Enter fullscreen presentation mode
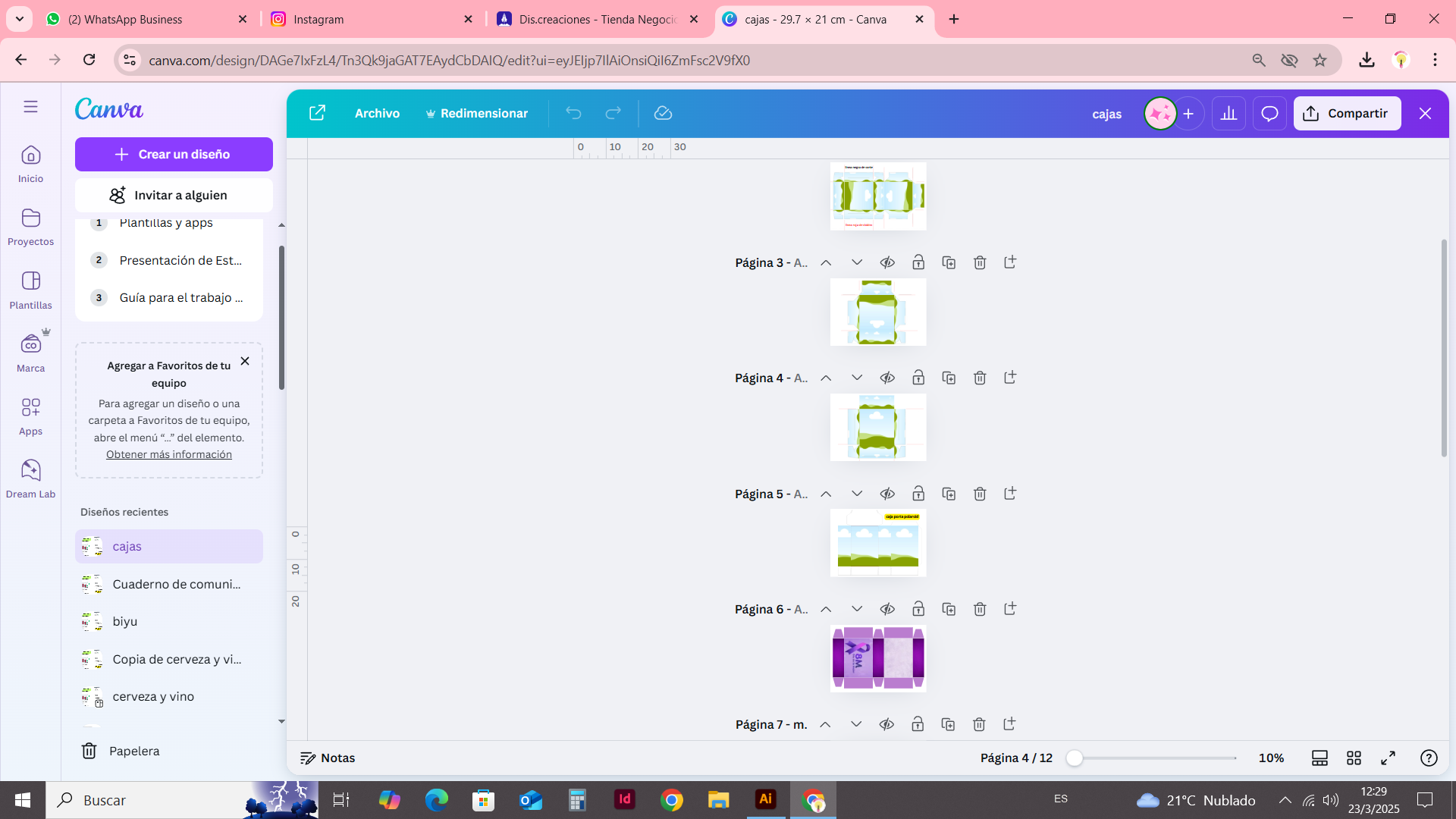Image resolution: width=1456 pixels, height=819 pixels. tap(1388, 758)
